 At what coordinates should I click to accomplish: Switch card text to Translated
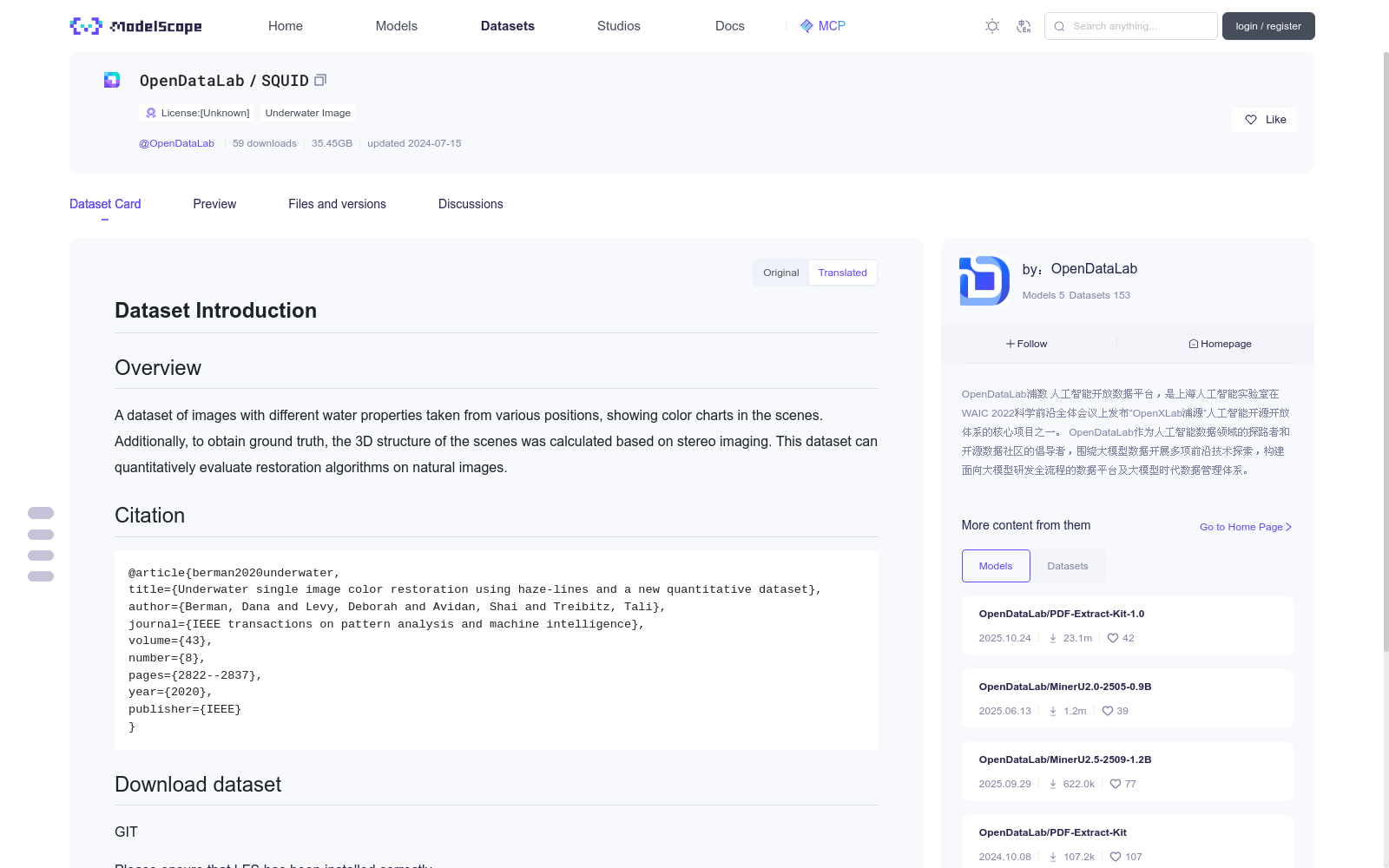coord(842,273)
